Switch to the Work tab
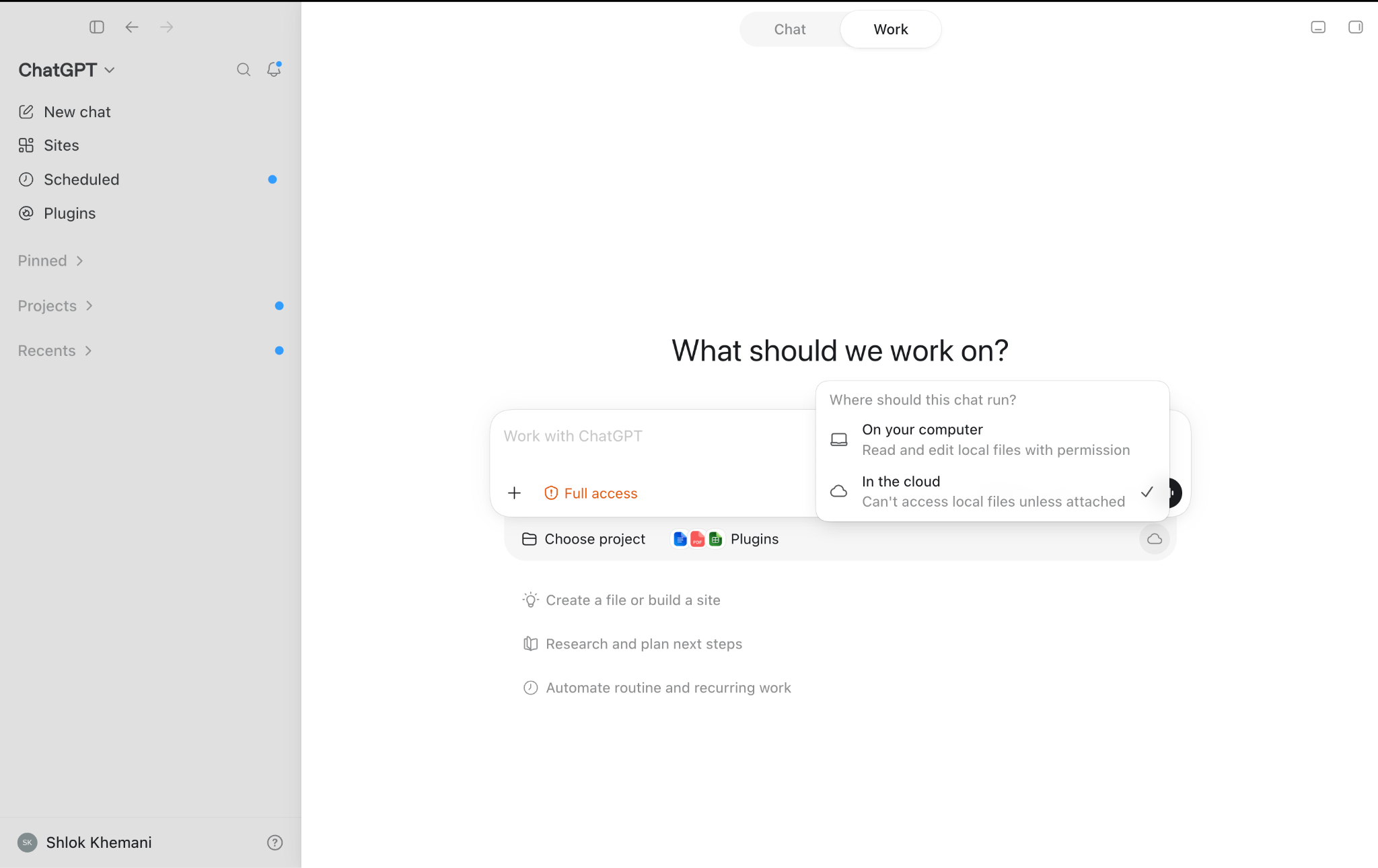The width and height of the screenshot is (1378, 868). (891, 30)
